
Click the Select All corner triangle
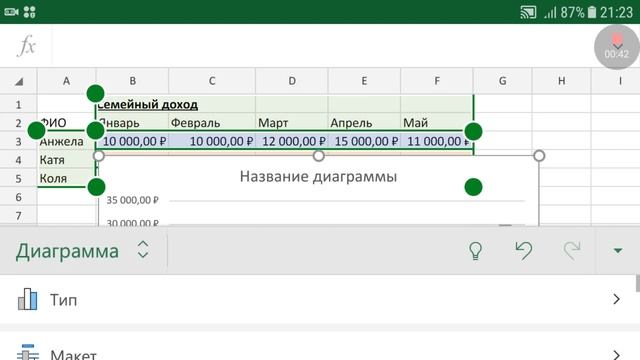(19, 81)
